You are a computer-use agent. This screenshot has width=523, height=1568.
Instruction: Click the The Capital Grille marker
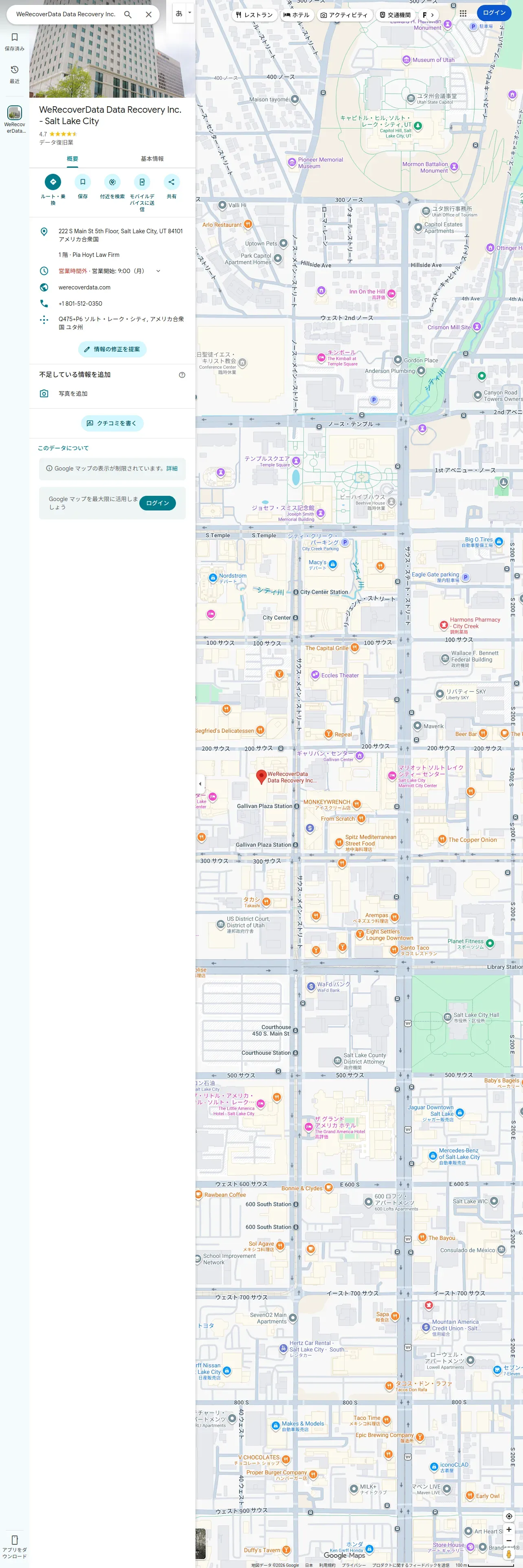355,647
